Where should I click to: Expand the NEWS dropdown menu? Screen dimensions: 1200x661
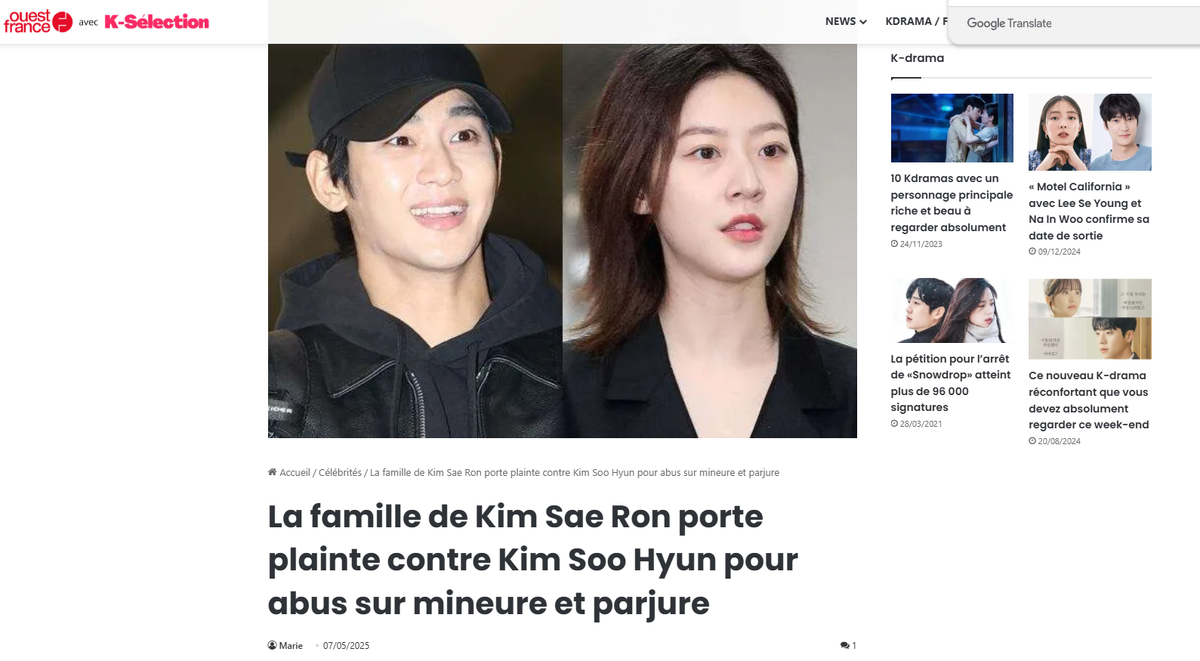(846, 21)
